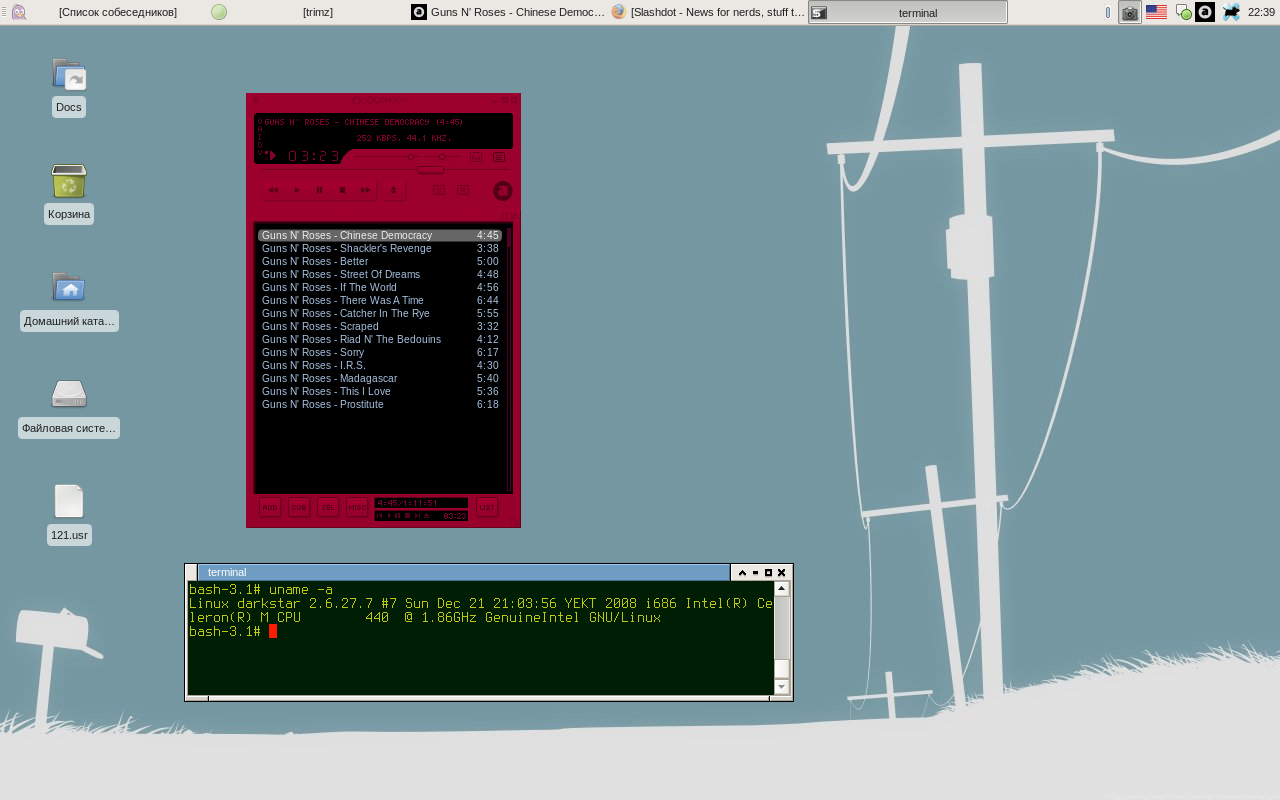The width and height of the screenshot is (1280, 800).
Task: Click the round Audacious logo button
Action: point(503,191)
